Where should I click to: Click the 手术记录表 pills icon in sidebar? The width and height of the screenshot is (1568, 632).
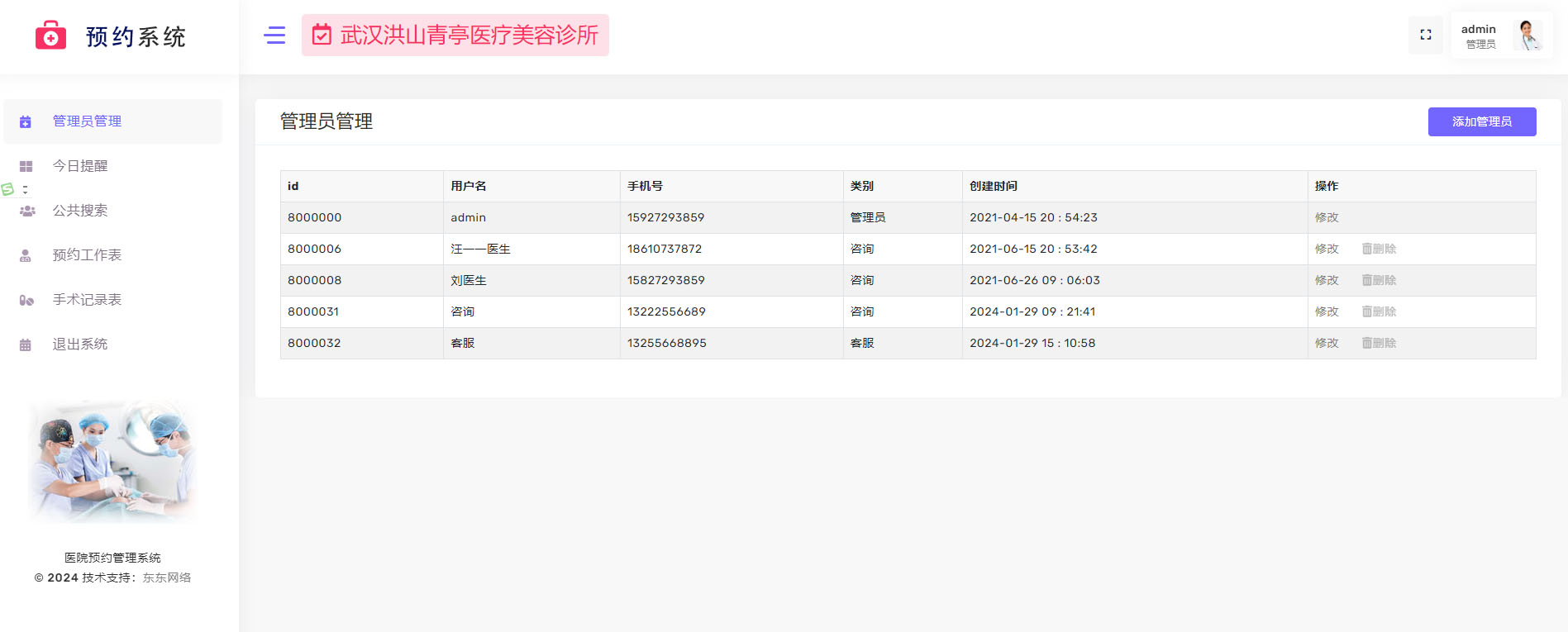(x=26, y=300)
